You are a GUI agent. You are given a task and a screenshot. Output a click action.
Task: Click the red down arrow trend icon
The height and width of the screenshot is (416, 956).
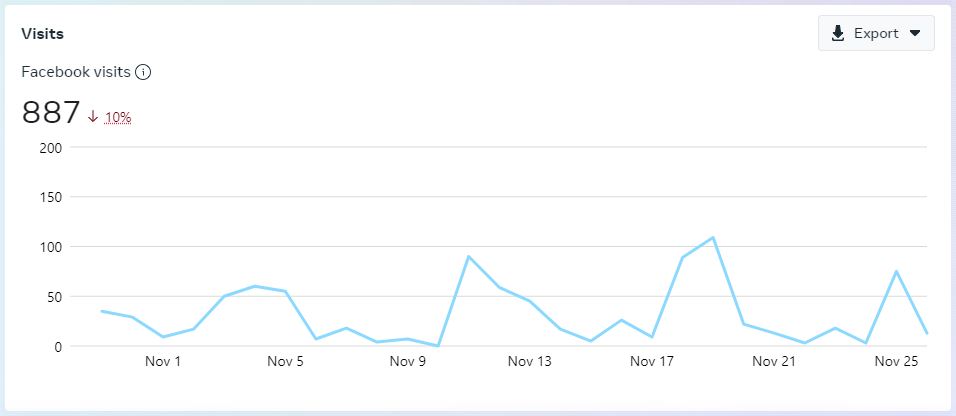pos(93,117)
